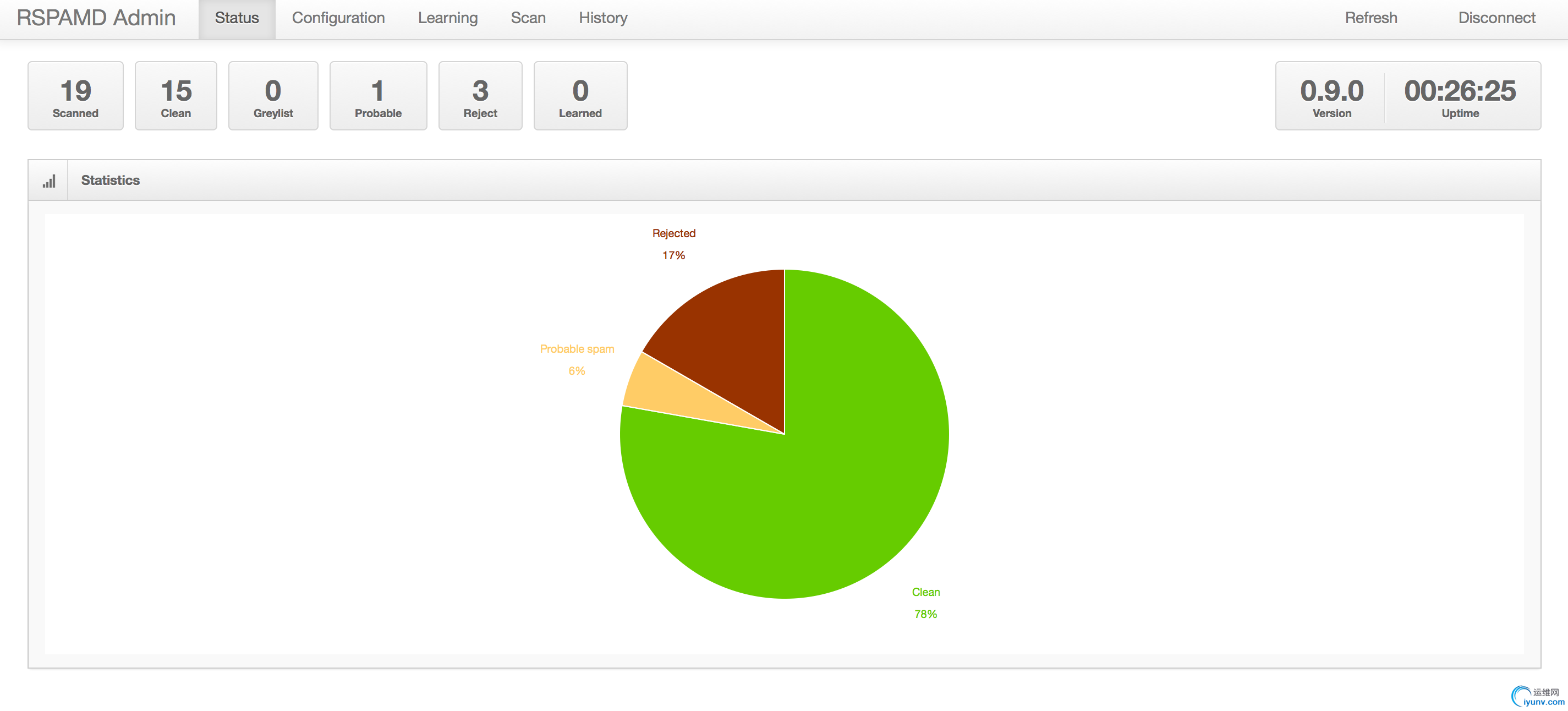
Task: Select the 3 Reject counter box
Action: tap(480, 96)
